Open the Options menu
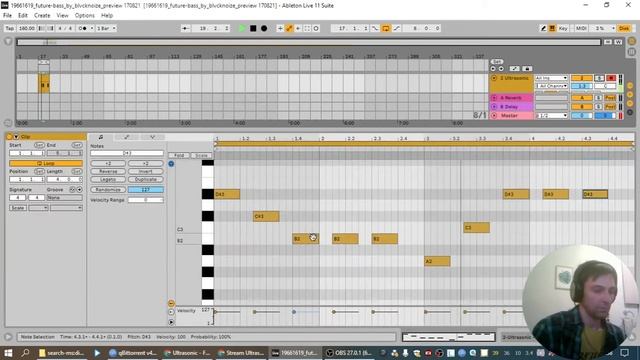 (84, 16)
